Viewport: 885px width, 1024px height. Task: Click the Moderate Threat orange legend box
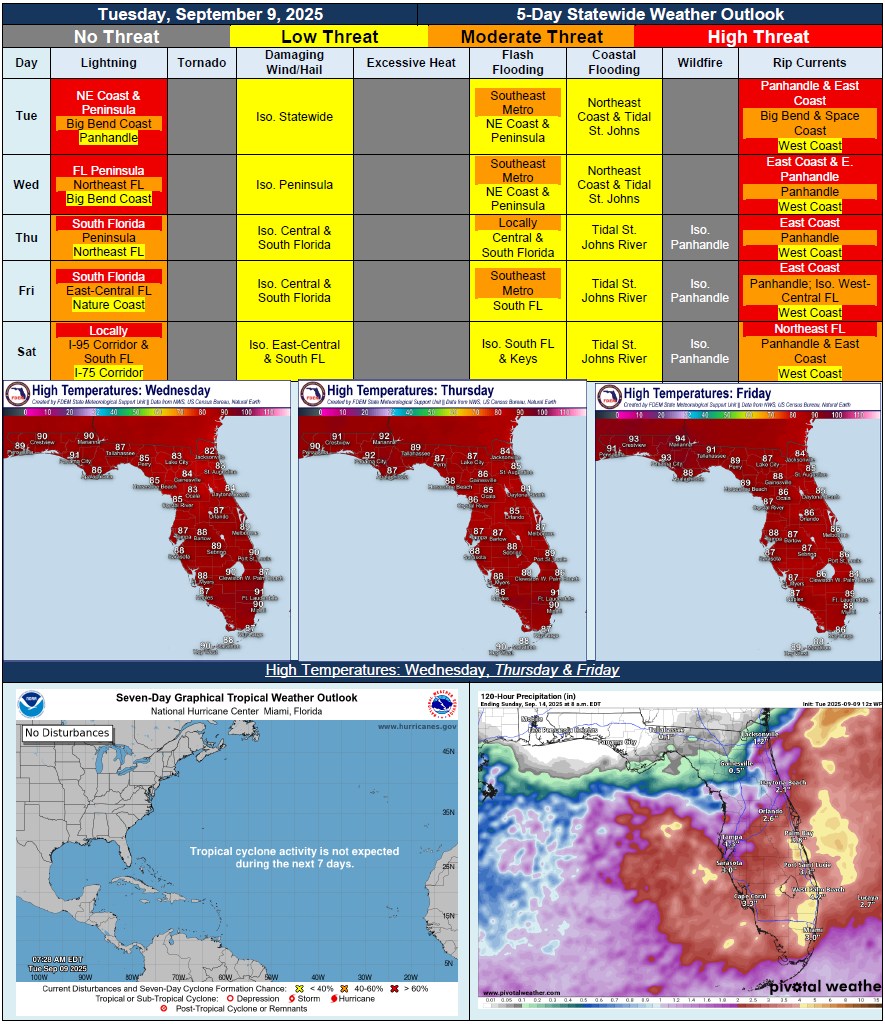530,37
